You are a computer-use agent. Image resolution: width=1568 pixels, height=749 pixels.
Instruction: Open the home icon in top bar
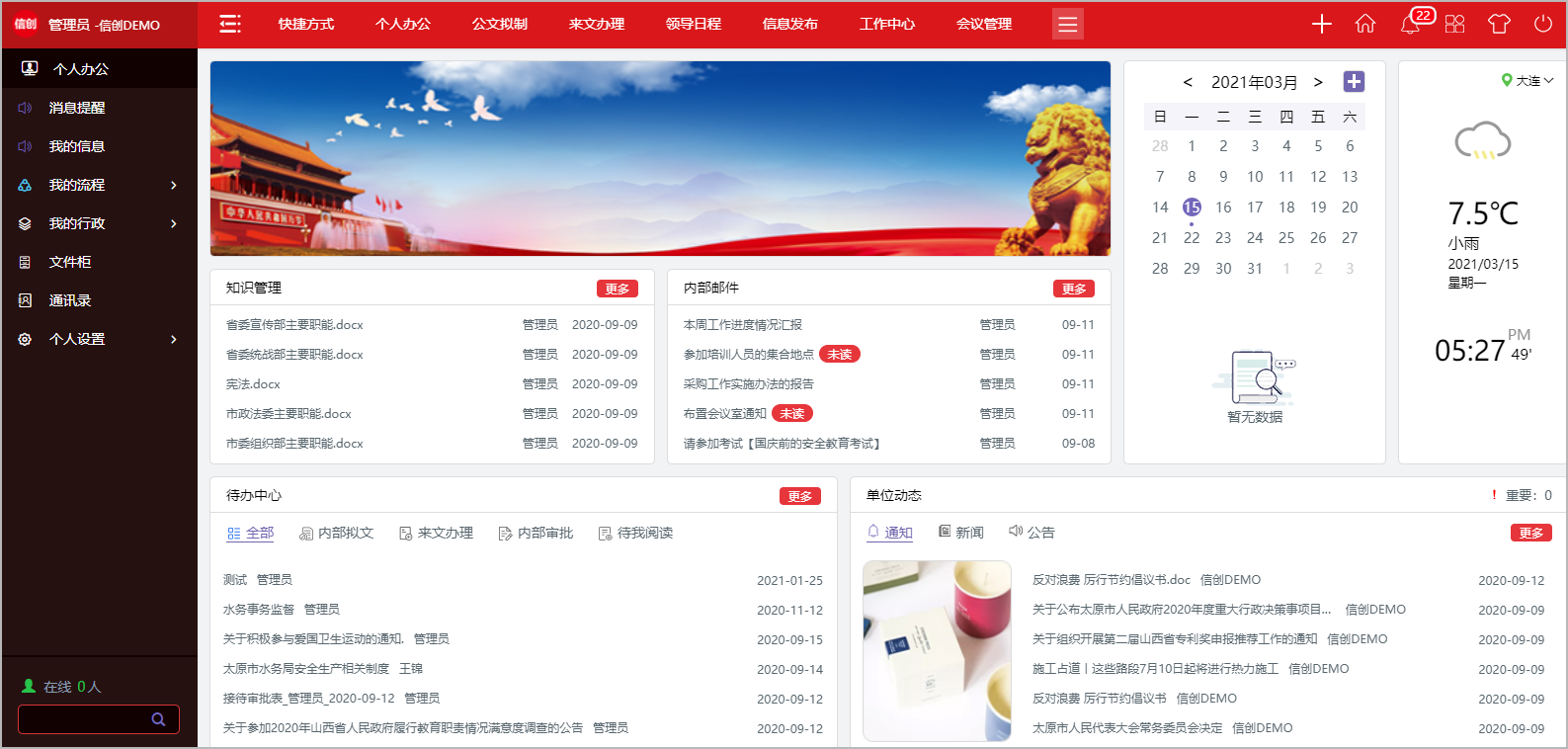click(x=1365, y=24)
